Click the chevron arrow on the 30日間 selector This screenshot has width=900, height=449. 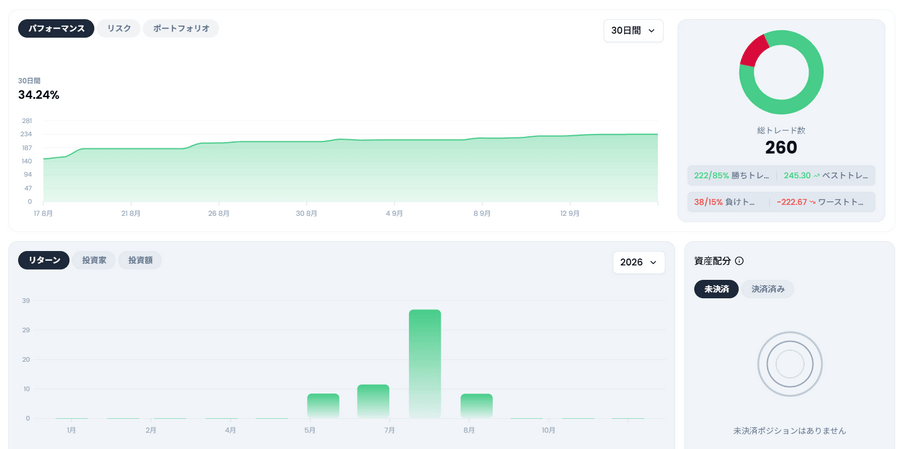pos(651,31)
